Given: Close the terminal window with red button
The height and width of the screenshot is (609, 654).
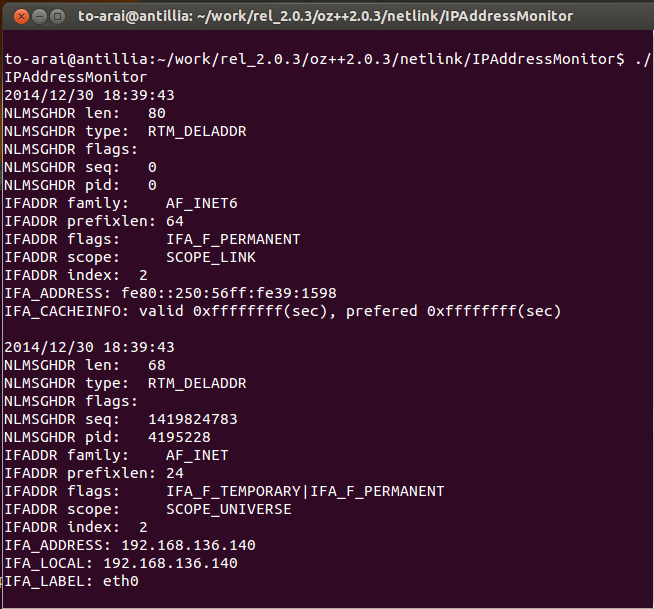Looking at the screenshot, I should [21, 17].
